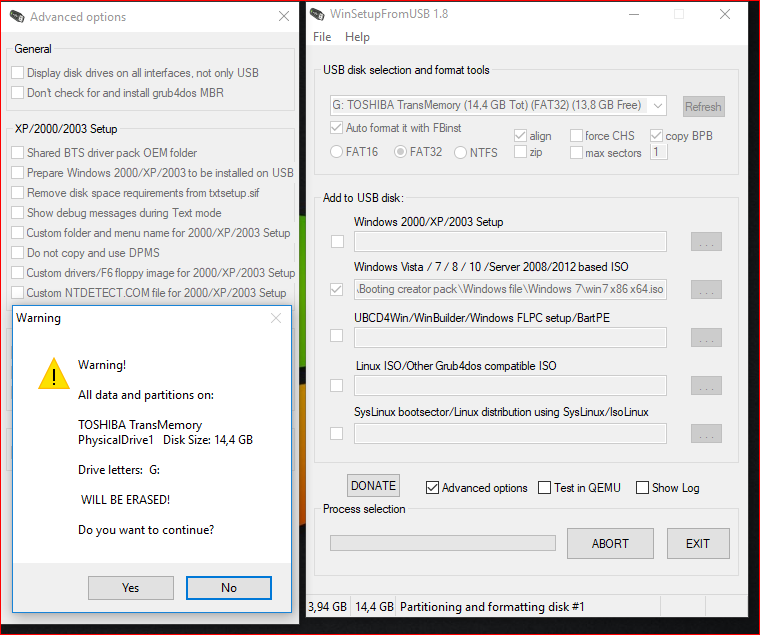This screenshot has width=760, height=635.
Task: Enable Remove disk space requirements from txtsetup.sif
Action: tap(18, 192)
